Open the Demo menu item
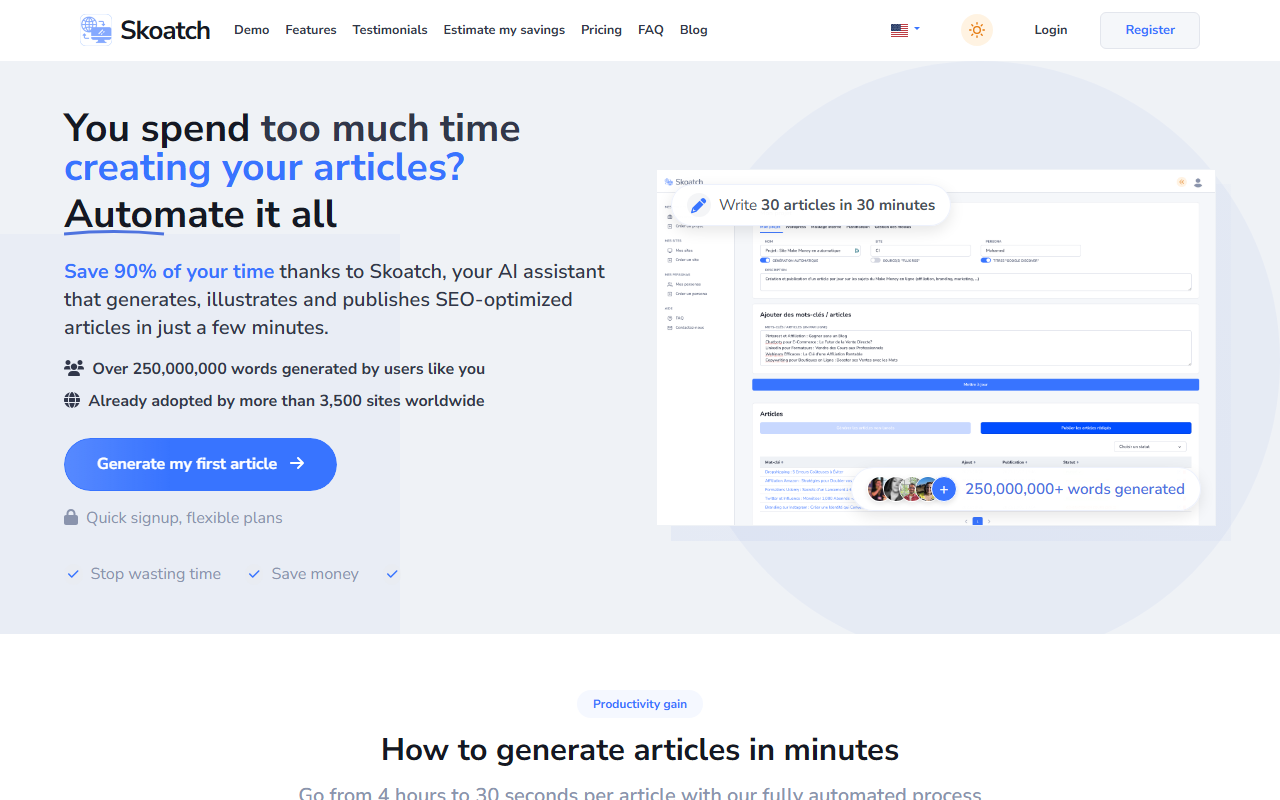 (x=251, y=30)
